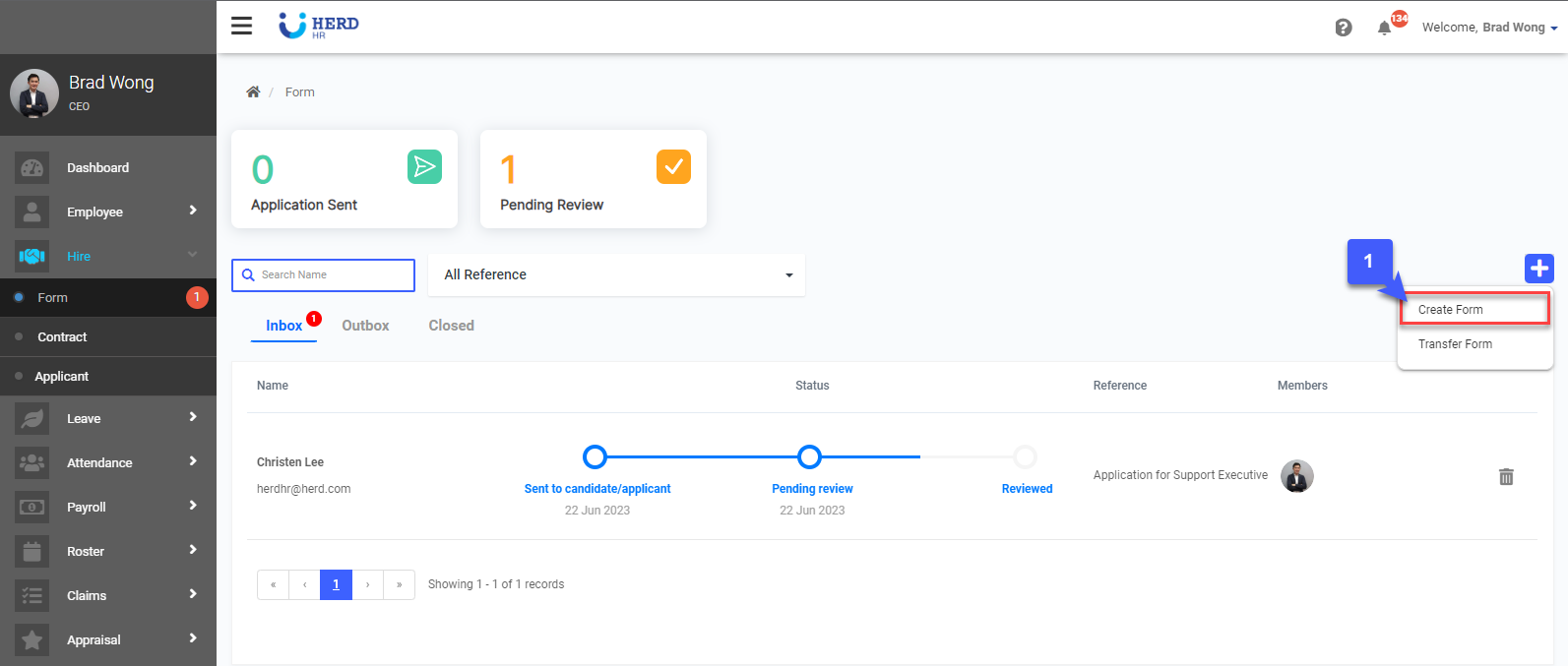Open the Contract sidebar item

62,337
